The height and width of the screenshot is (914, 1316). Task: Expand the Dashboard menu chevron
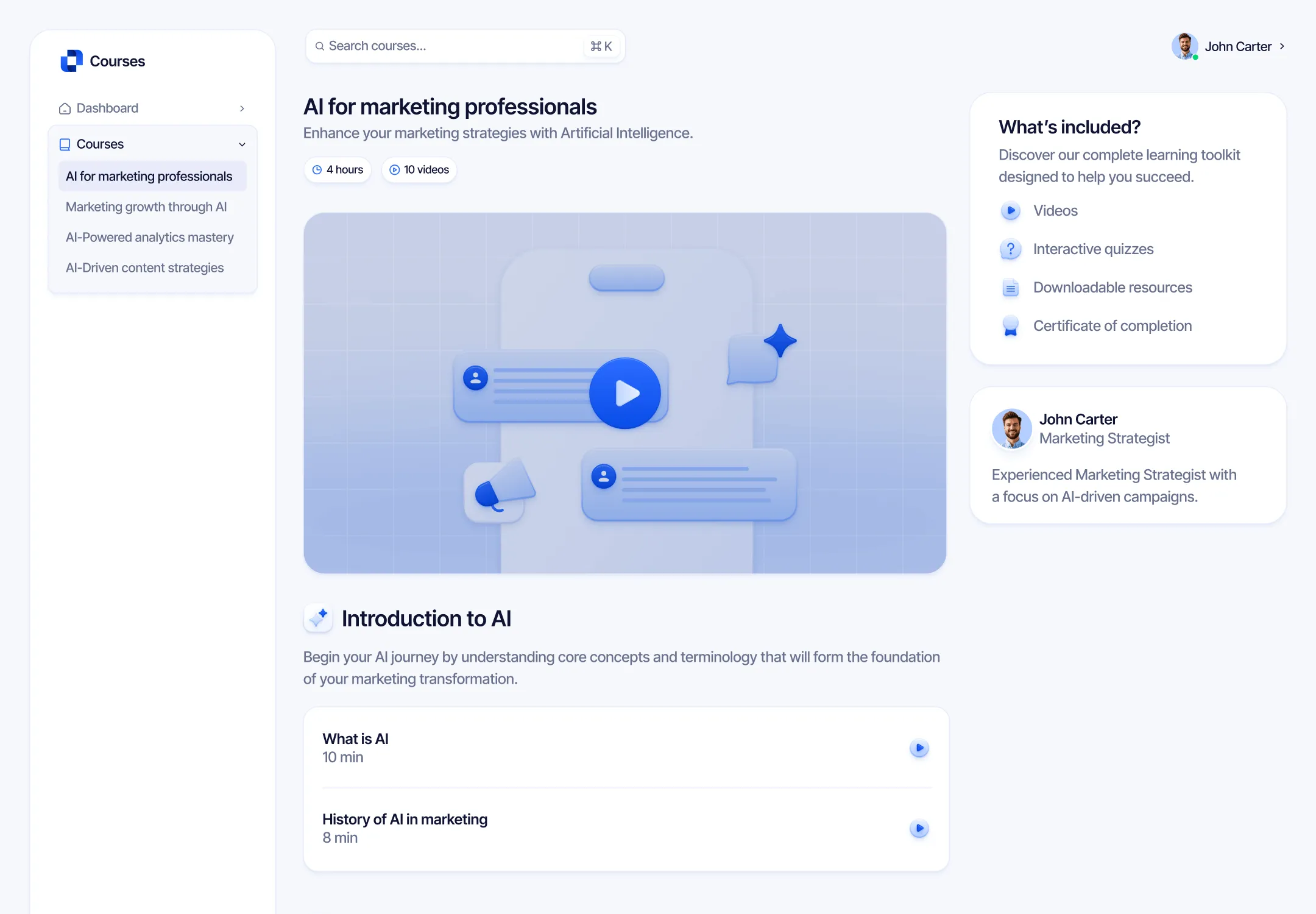[242, 108]
